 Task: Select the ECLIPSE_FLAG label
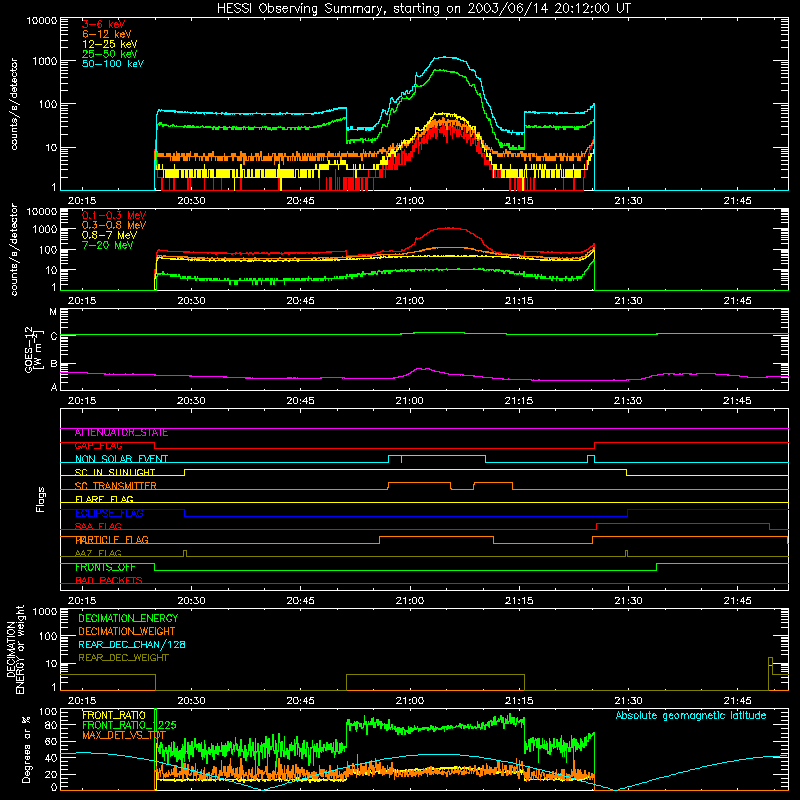[109, 513]
